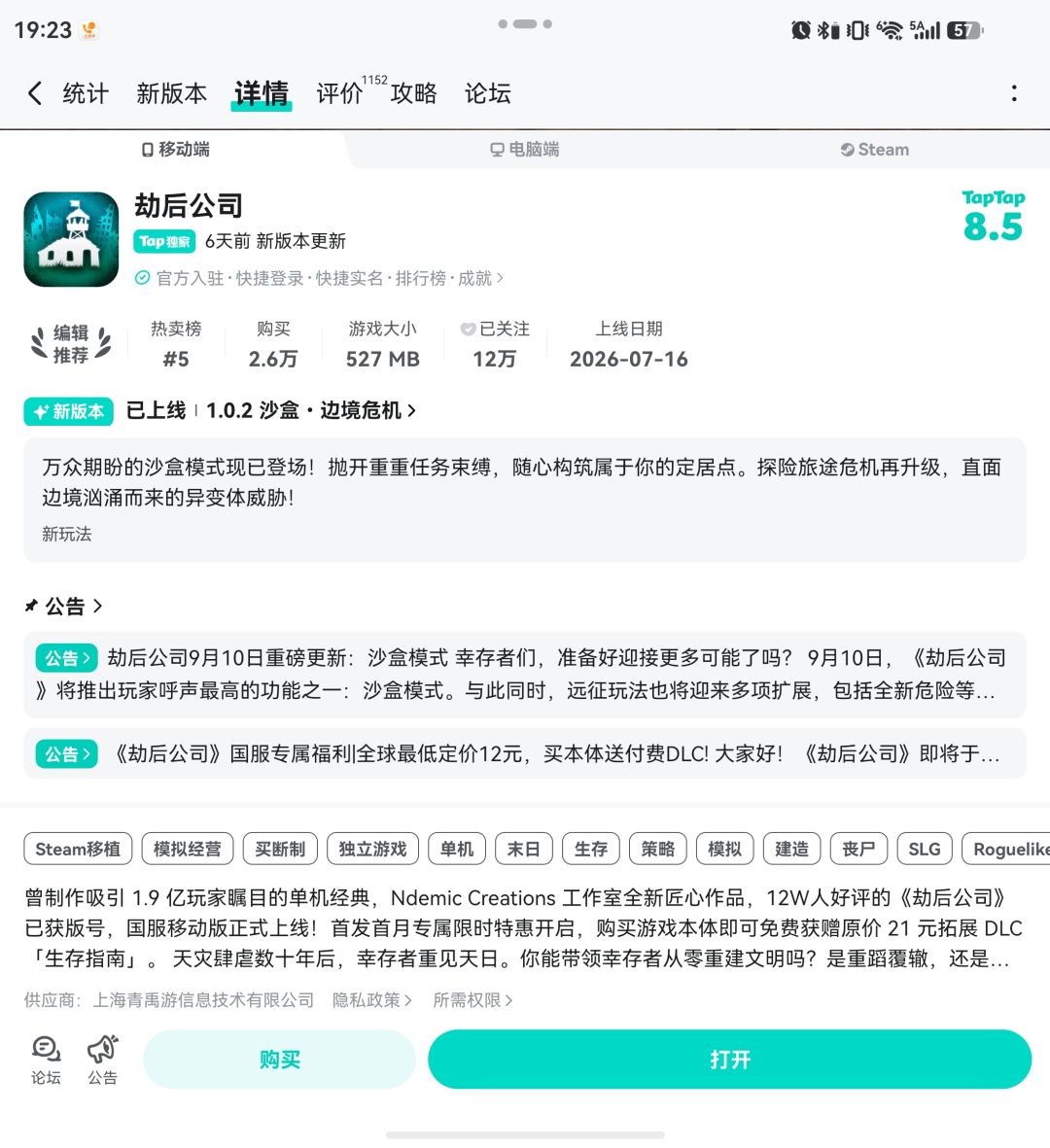Select the 建造 tag

[792, 850]
